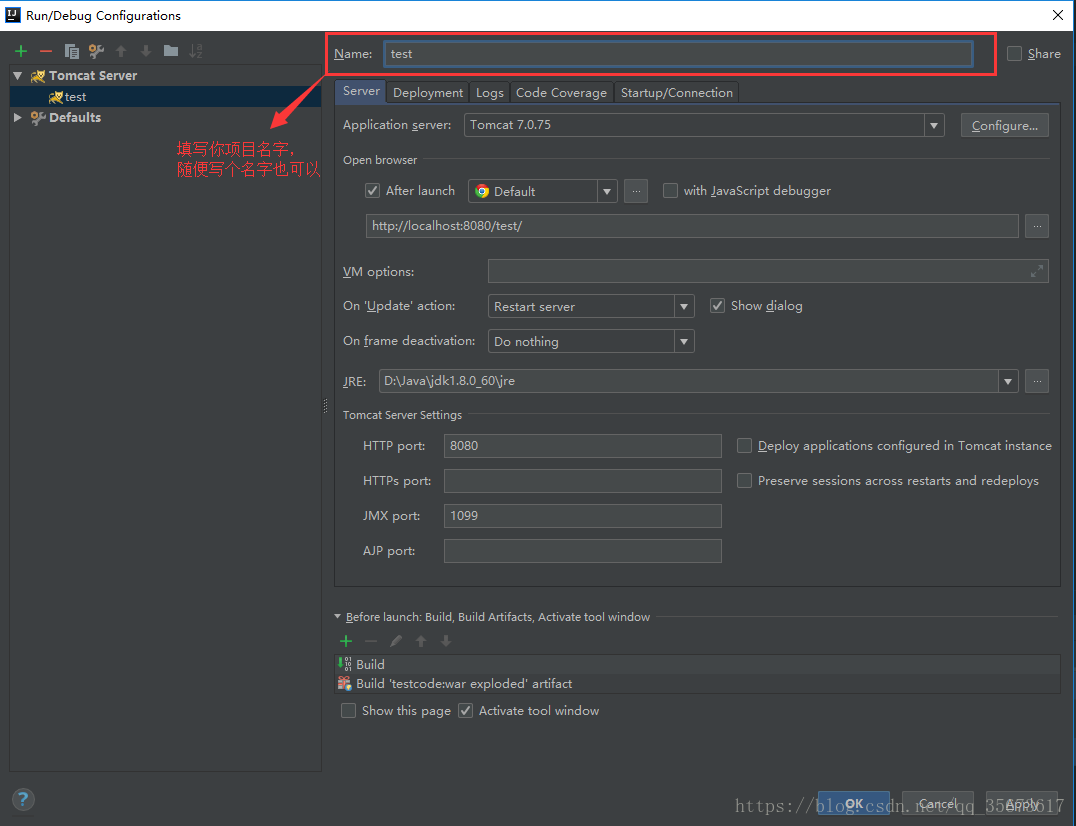Move Before launch task up
This screenshot has height=826, width=1076.
click(421, 641)
